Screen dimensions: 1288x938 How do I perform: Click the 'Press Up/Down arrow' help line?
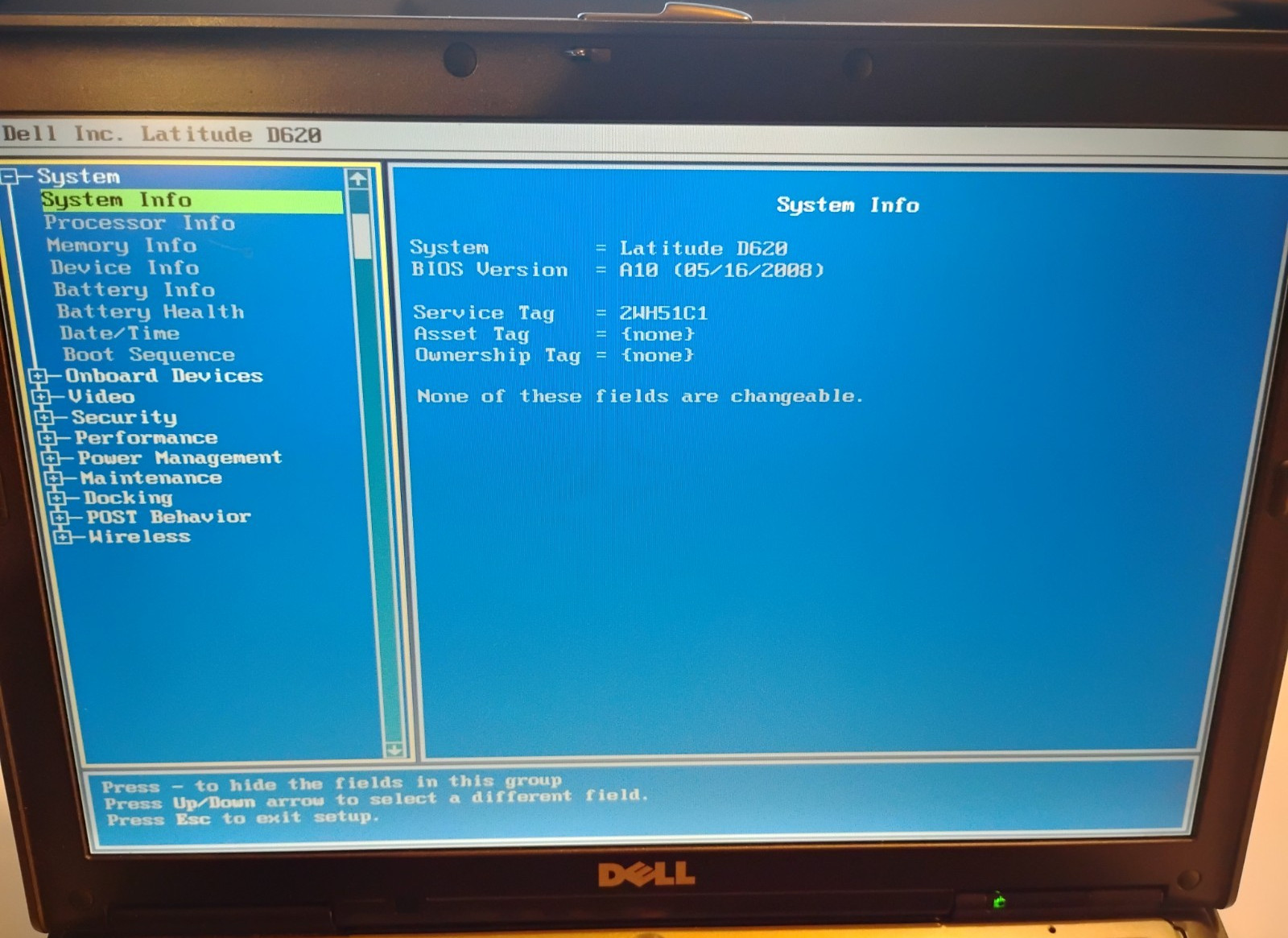[x=376, y=800]
